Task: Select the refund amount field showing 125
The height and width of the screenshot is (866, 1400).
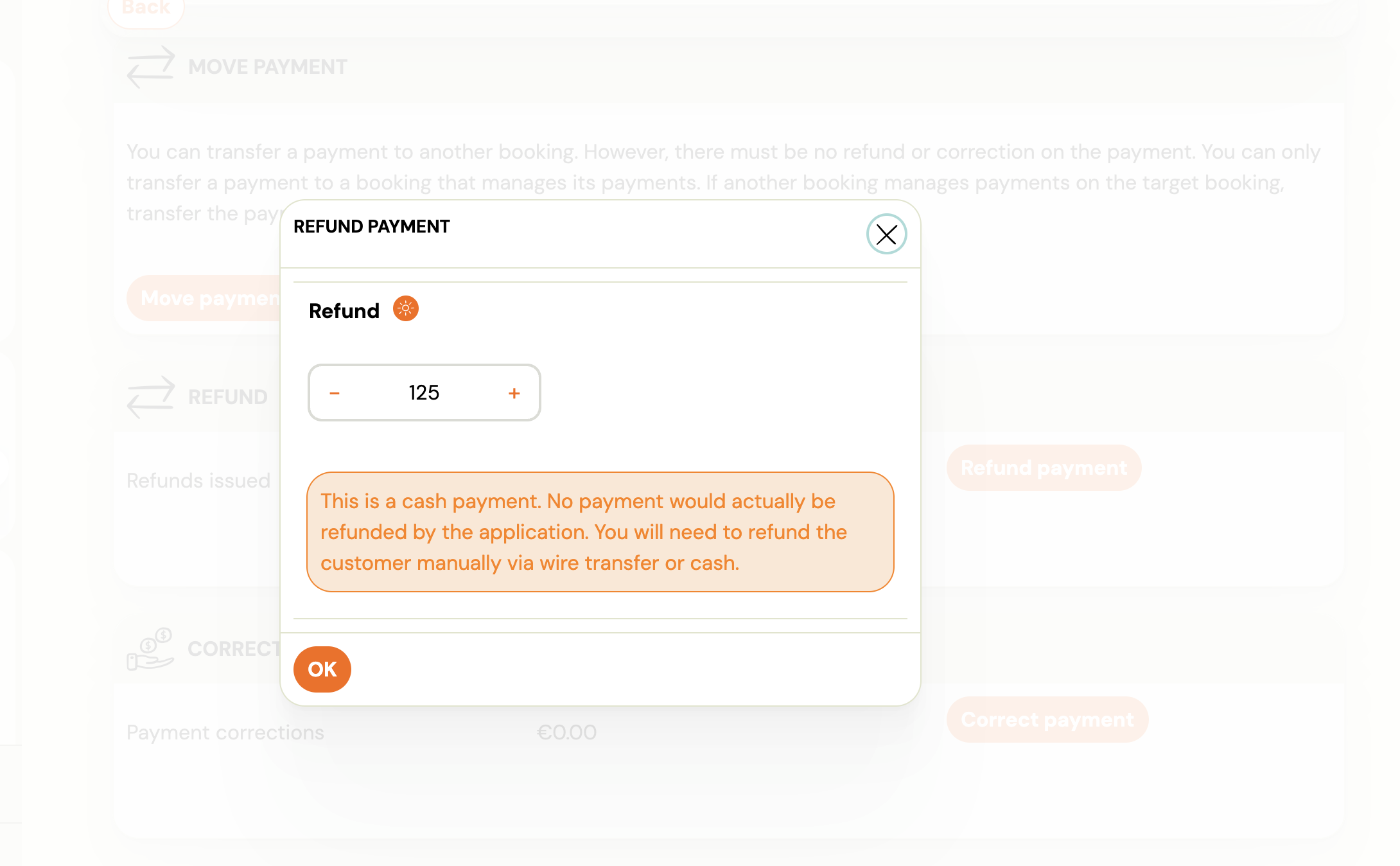Action: pyautogui.click(x=424, y=393)
